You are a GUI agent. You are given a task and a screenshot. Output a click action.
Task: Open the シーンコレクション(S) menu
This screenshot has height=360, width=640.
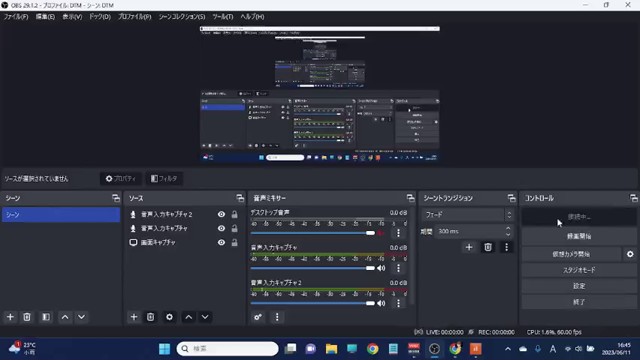point(182,17)
